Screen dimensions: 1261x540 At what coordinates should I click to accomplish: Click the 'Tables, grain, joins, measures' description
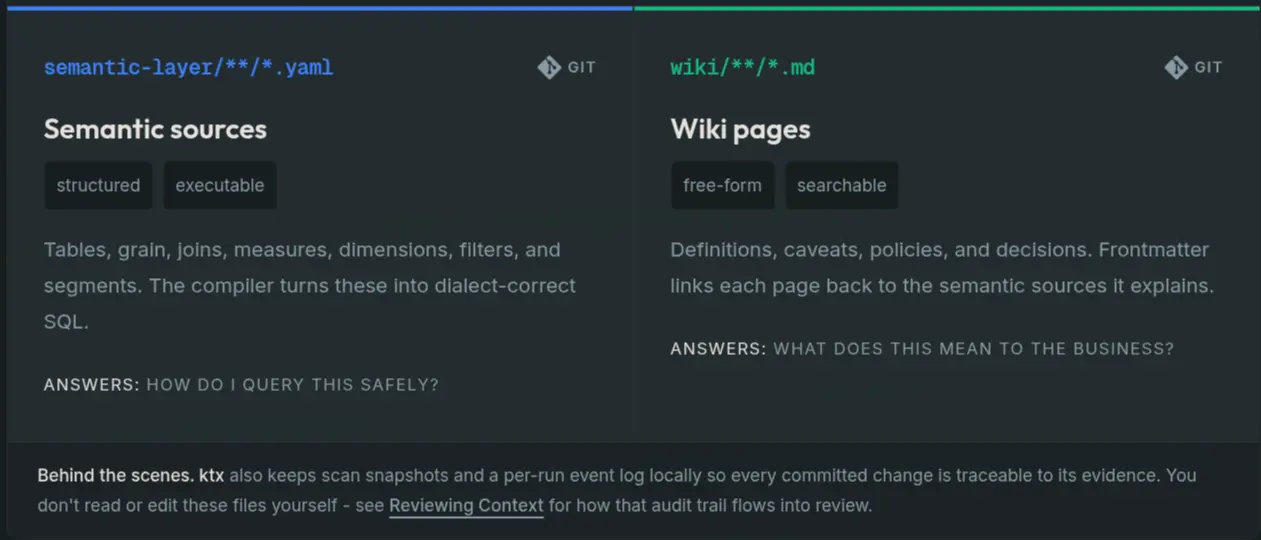tap(310, 286)
